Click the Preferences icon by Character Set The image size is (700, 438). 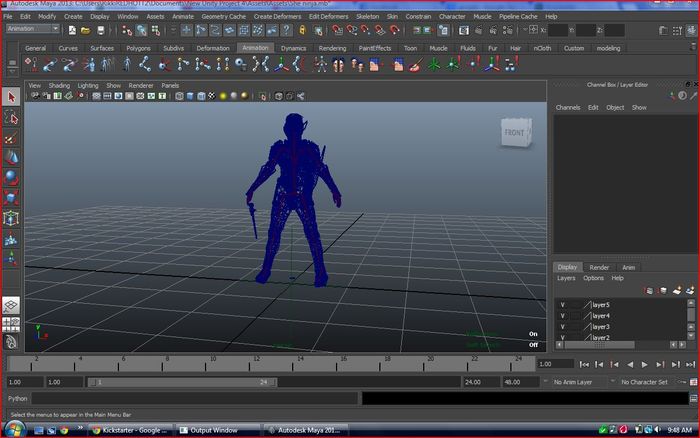(x=693, y=382)
